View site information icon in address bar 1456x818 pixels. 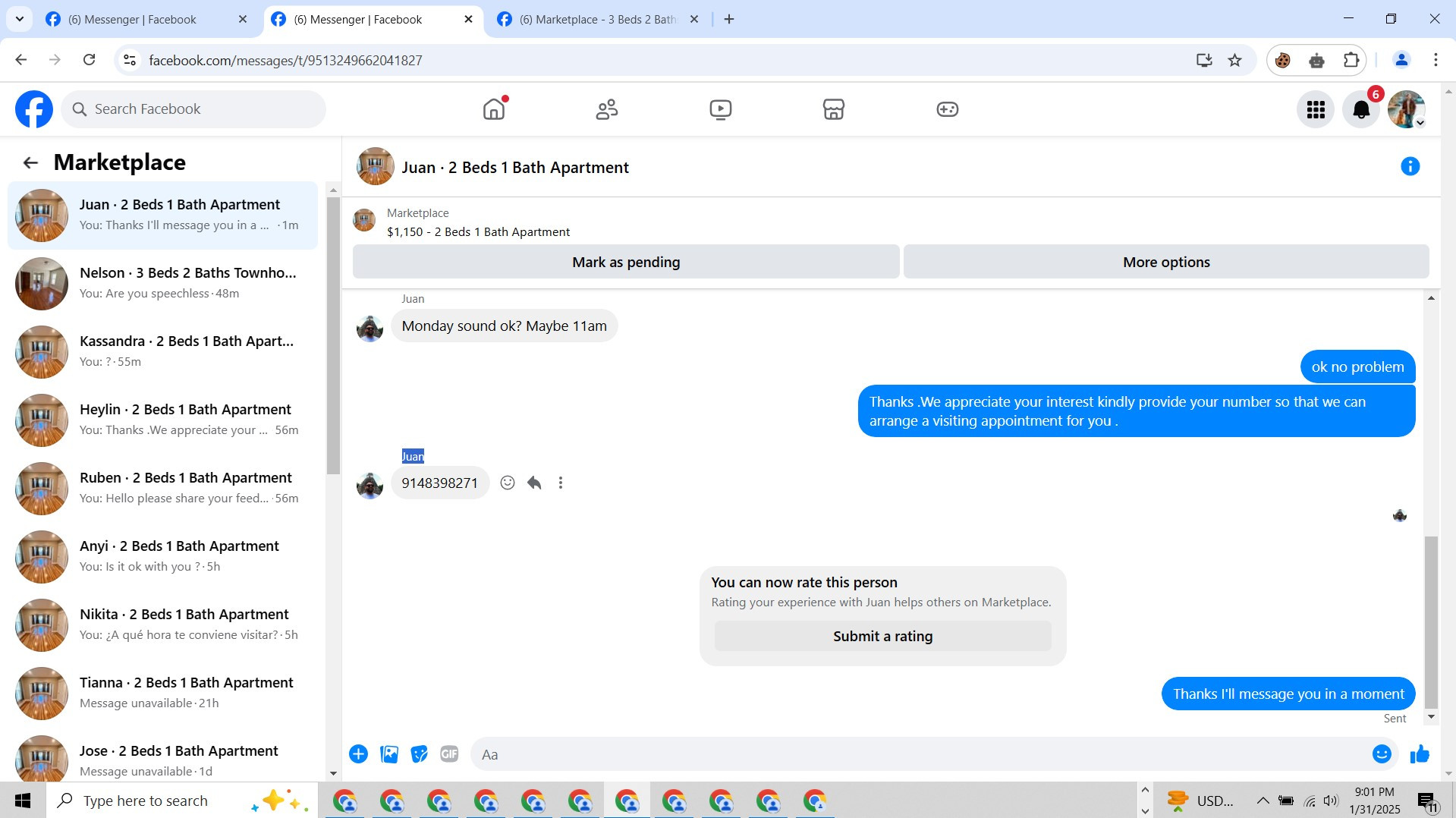(x=130, y=60)
